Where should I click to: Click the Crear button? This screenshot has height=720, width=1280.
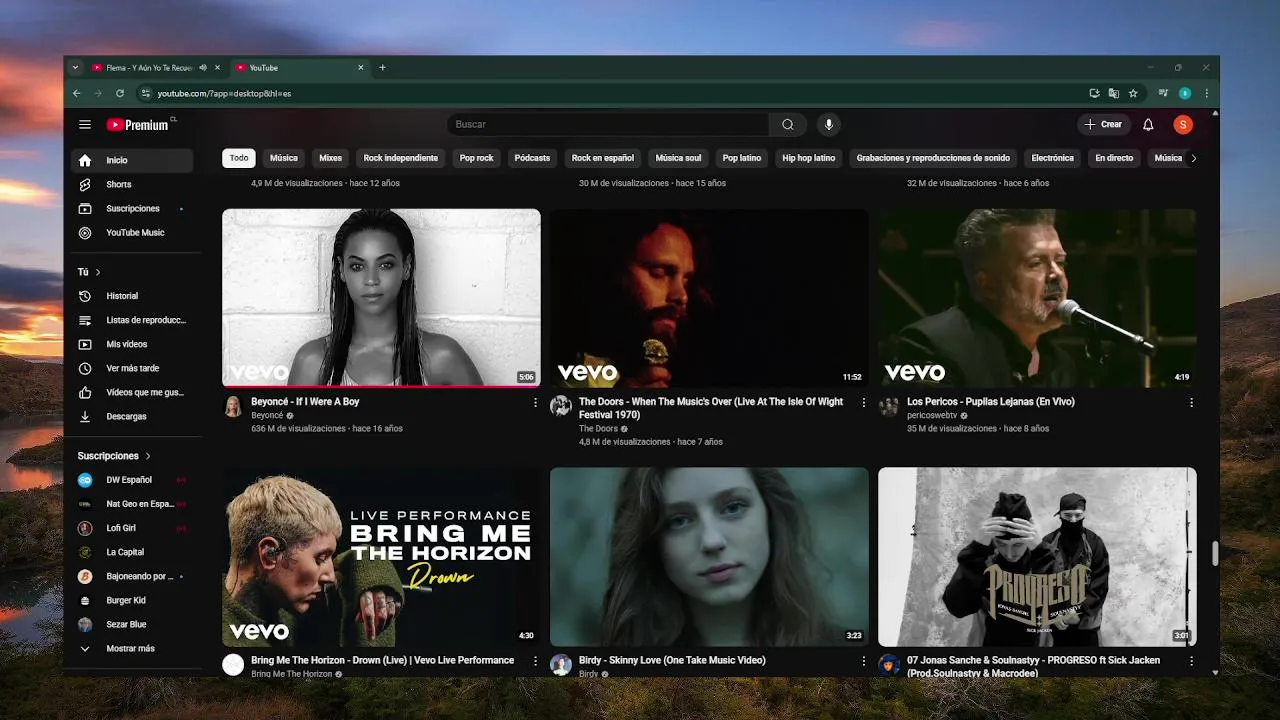[x=1104, y=125]
